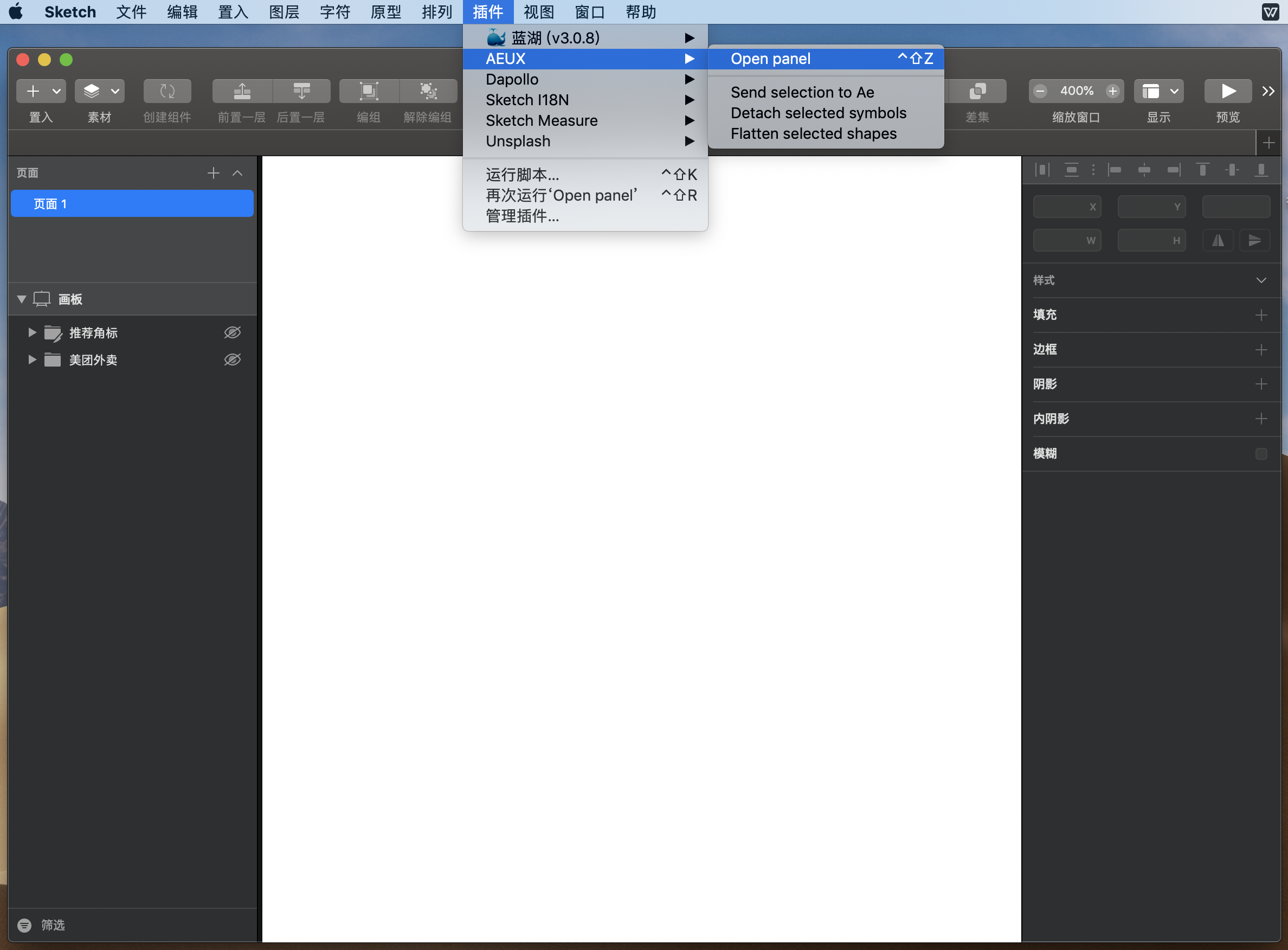Click the Preview play icon in toolbar

tap(1228, 91)
